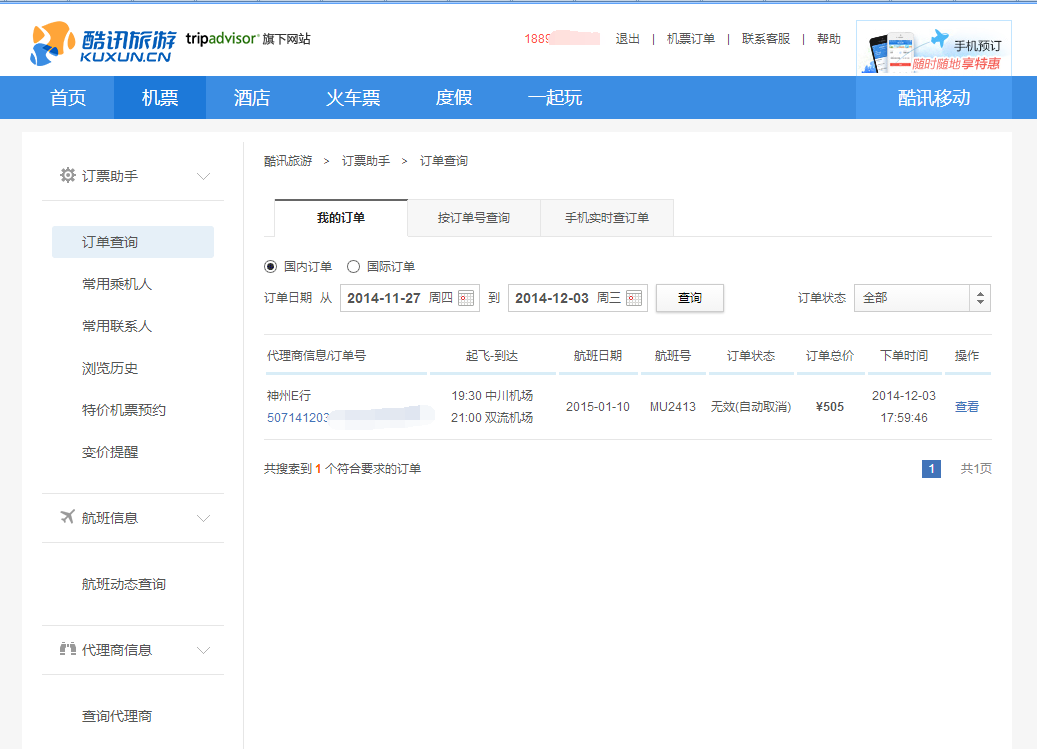Screen dimensions: 1037x749
Task: Open 查询代理商 in the sidebar
Action: point(117,716)
